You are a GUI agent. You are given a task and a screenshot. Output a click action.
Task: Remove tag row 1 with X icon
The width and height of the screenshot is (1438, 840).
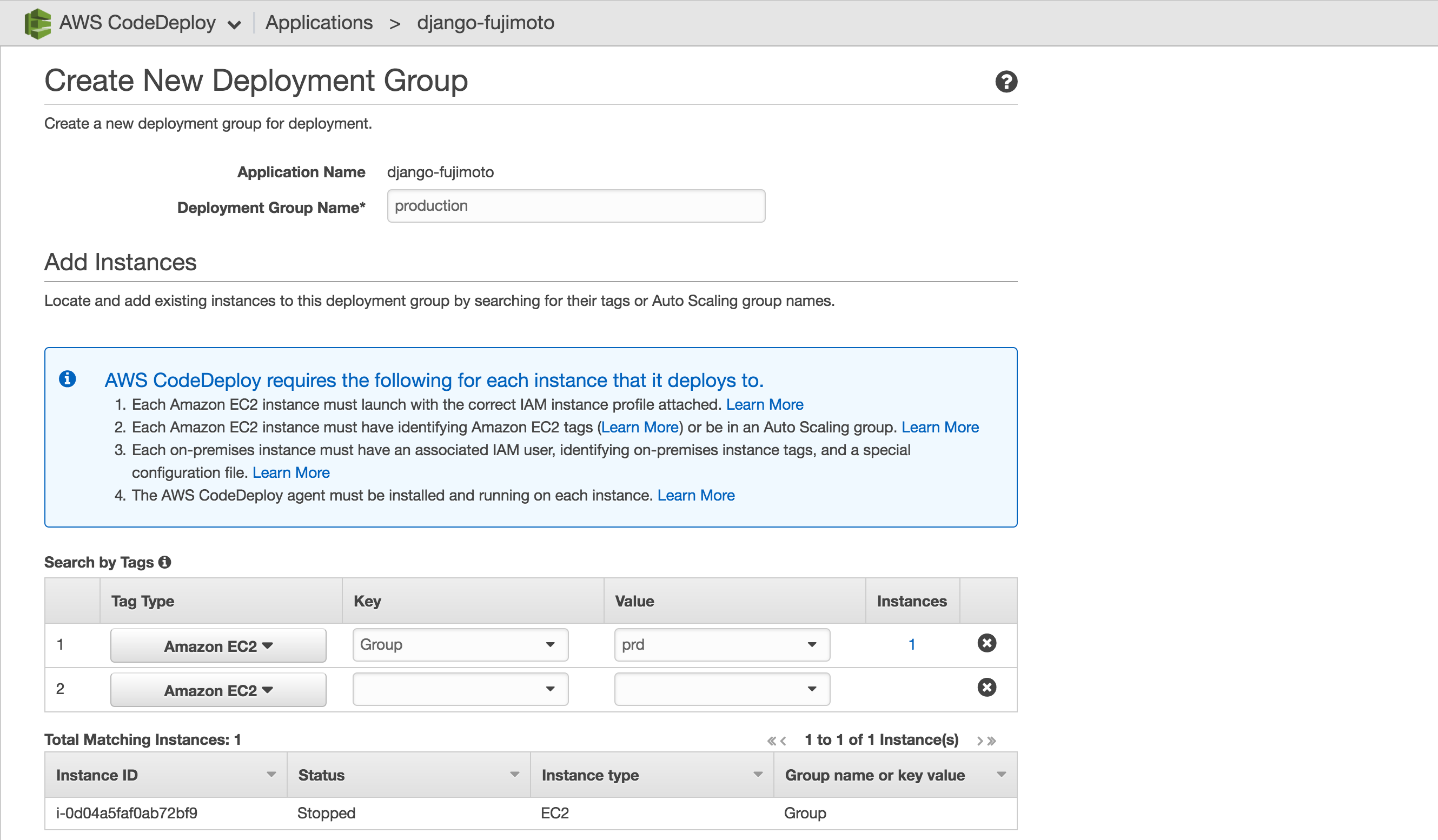[x=986, y=643]
